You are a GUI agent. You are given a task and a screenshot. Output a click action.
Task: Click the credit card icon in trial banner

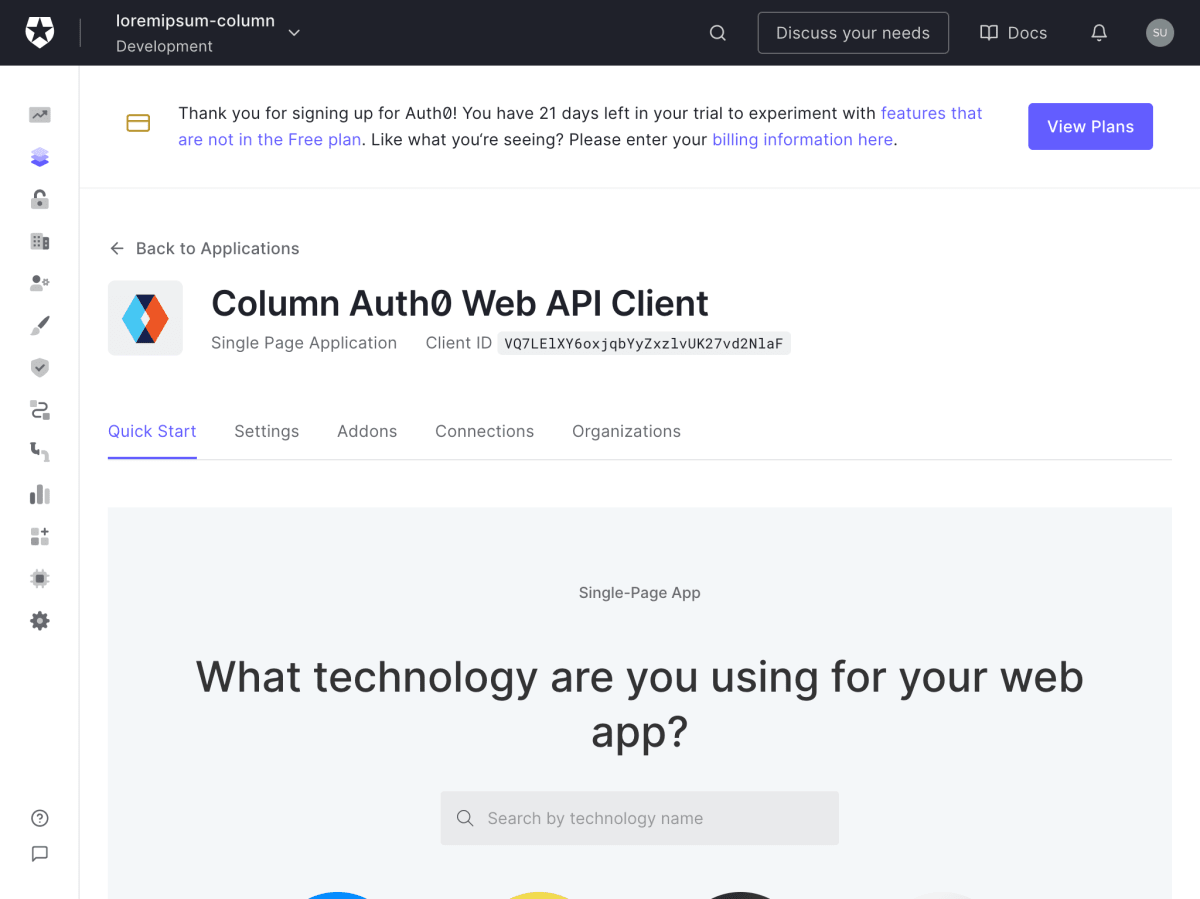click(x=138, y=123)
